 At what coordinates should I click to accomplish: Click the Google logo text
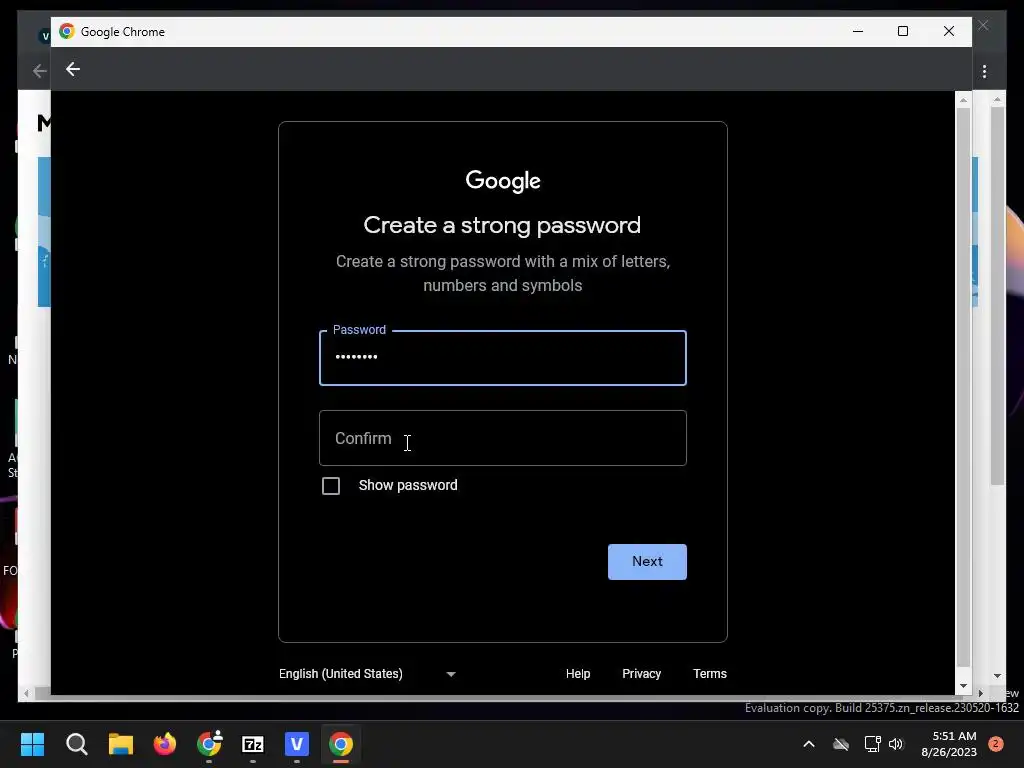[503, 181]
